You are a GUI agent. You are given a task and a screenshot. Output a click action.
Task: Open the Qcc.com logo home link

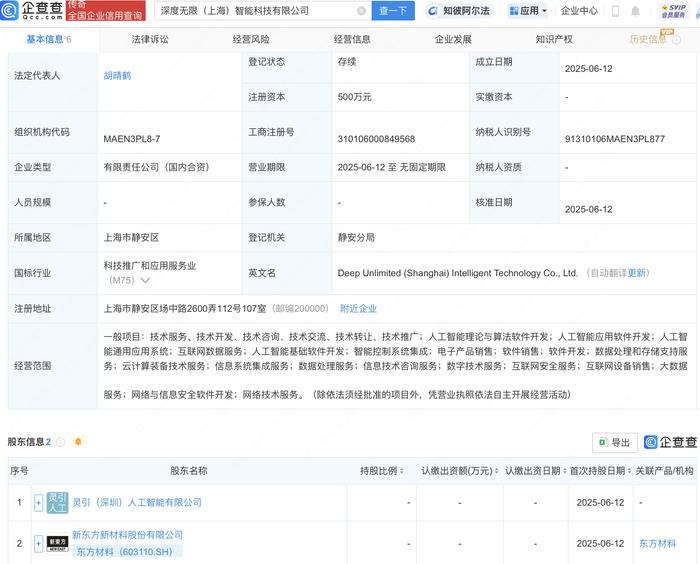(31, 10)
